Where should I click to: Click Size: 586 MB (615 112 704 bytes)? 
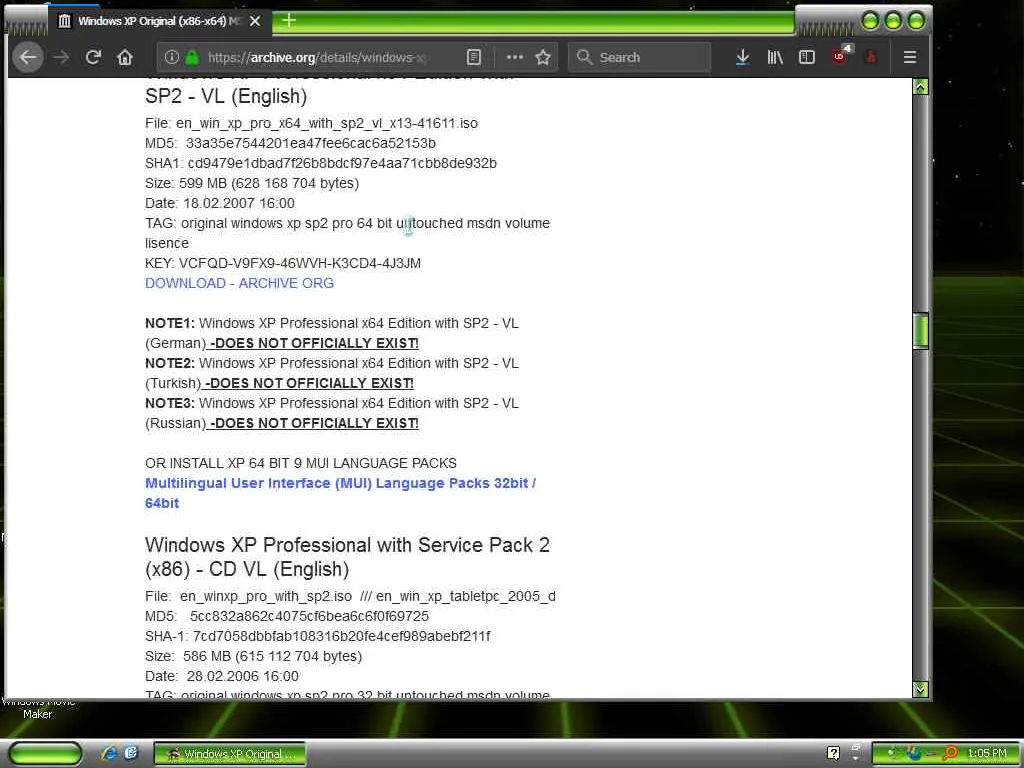point(253,656)
